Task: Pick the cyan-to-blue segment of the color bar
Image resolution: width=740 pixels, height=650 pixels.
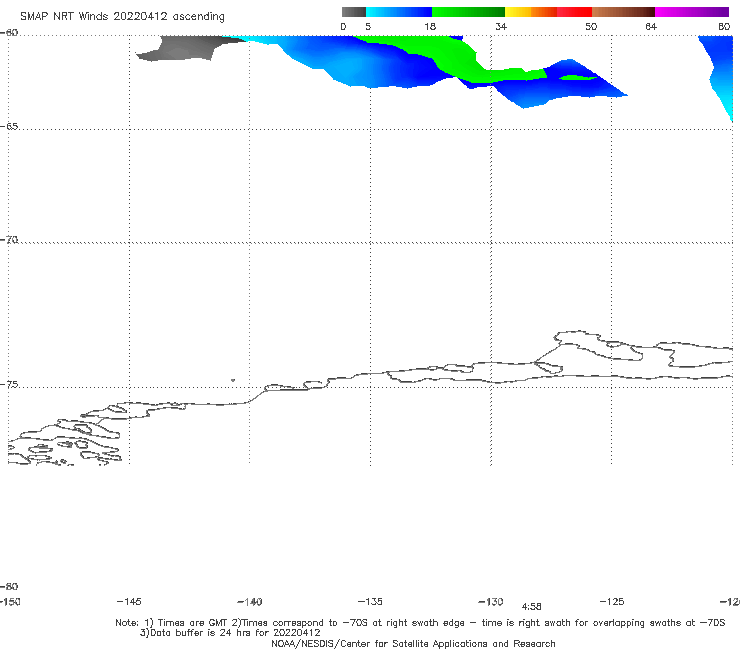Action: pyautogui.click(x=399, y=12)
